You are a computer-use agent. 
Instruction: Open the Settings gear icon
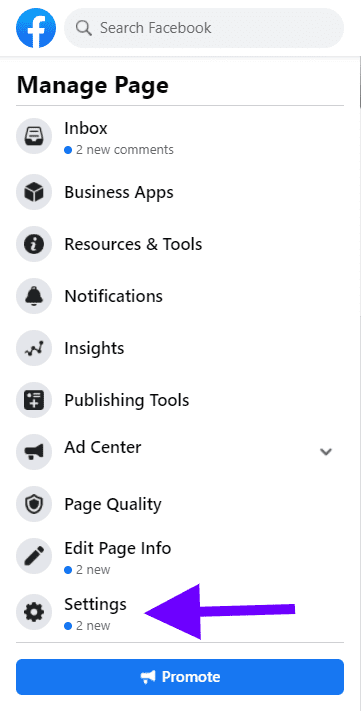[x=34, y=612]
